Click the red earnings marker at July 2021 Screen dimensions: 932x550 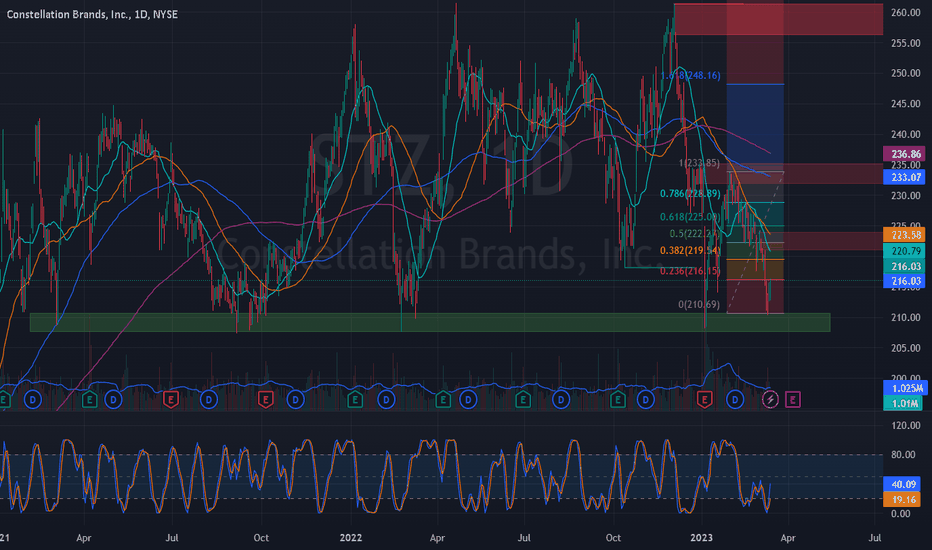pos(171,400)
